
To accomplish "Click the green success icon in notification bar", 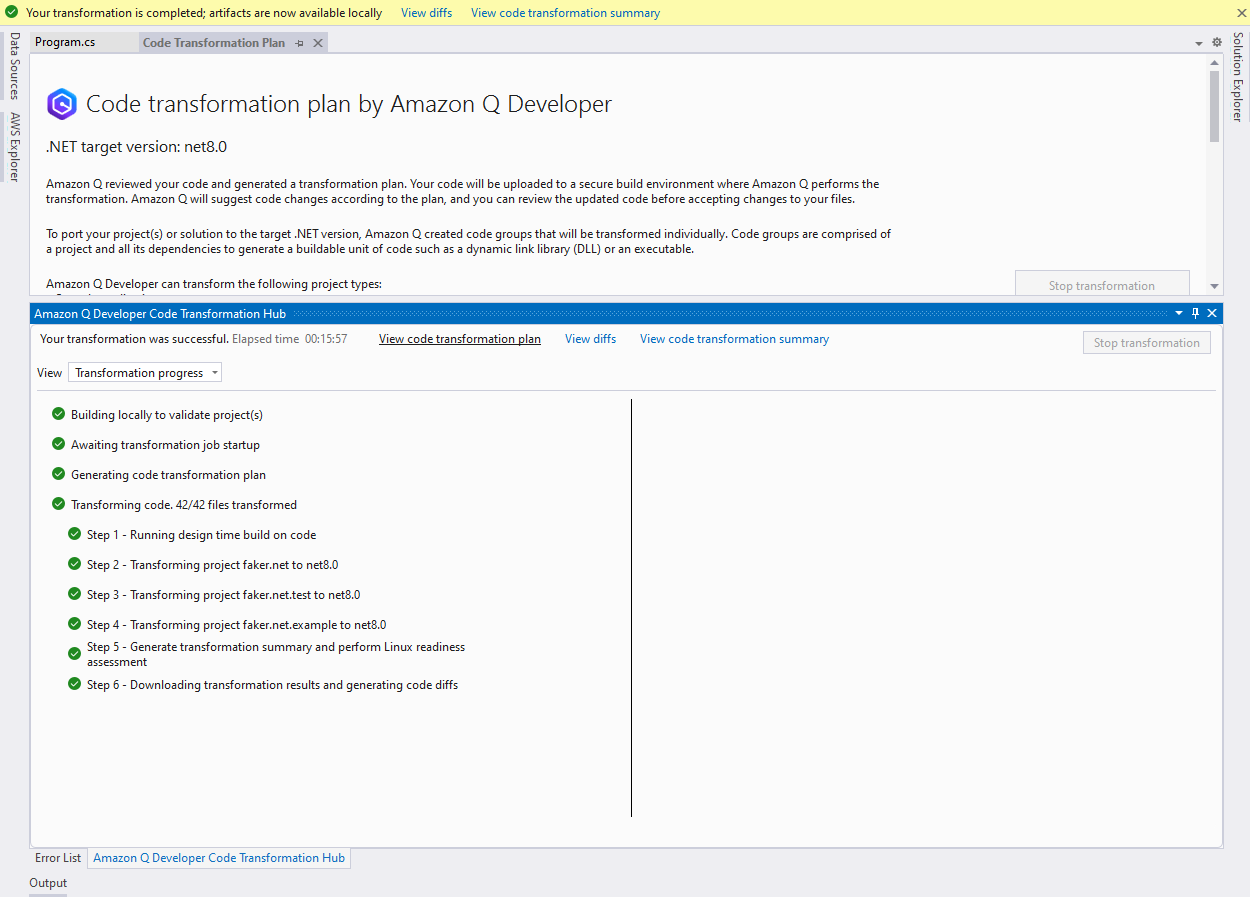I will pos(11,13).
